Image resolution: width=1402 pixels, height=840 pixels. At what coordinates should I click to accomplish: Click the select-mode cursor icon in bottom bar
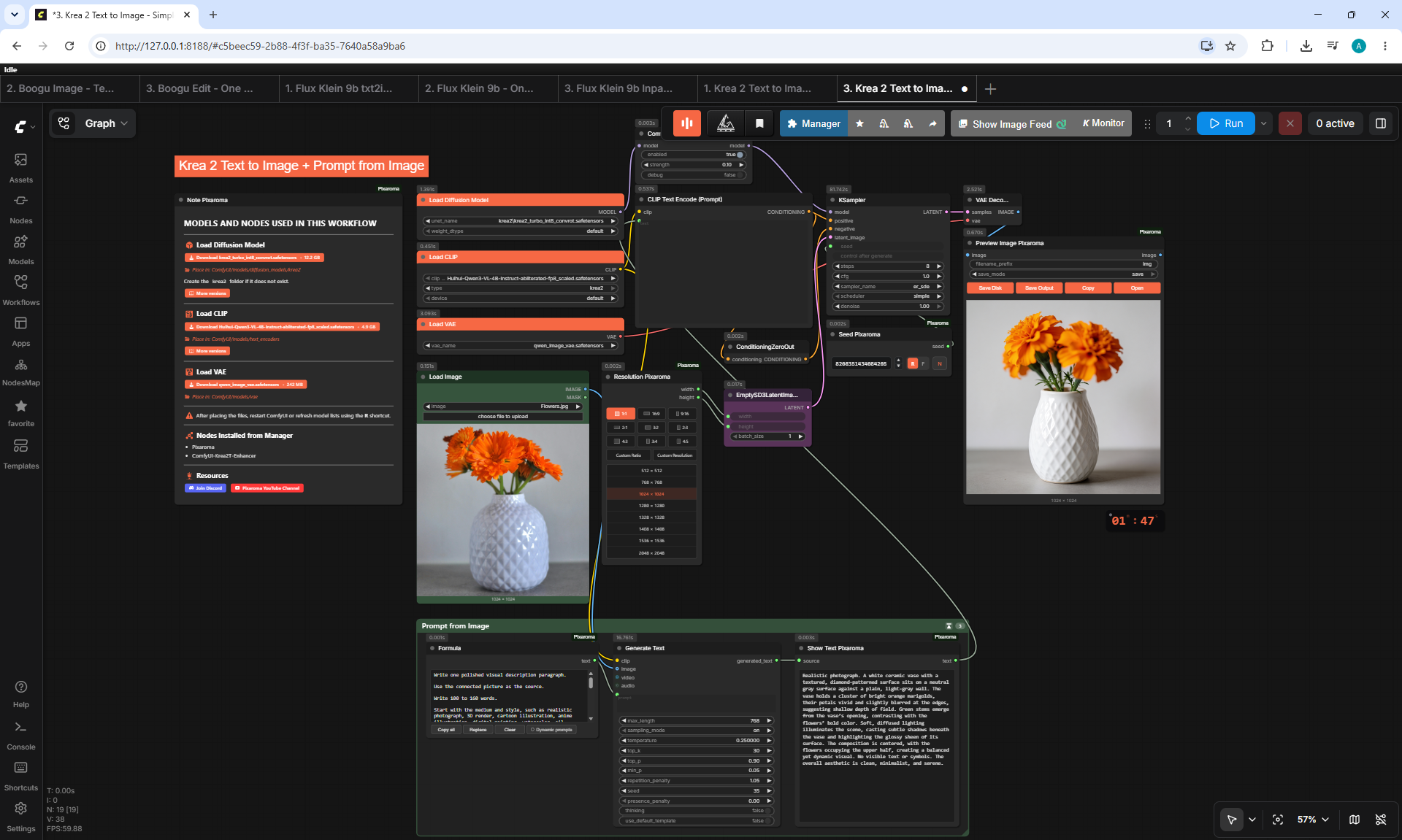coord(1232,820)
